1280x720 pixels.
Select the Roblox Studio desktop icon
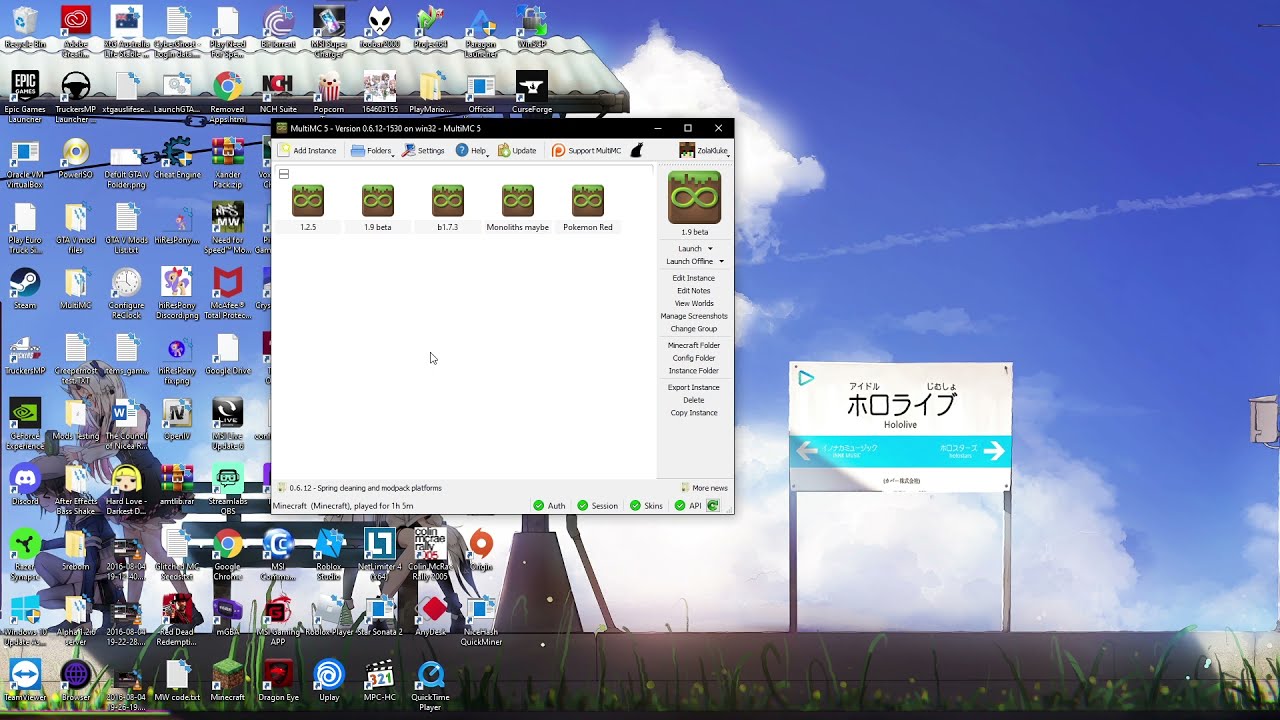(329, 554)
